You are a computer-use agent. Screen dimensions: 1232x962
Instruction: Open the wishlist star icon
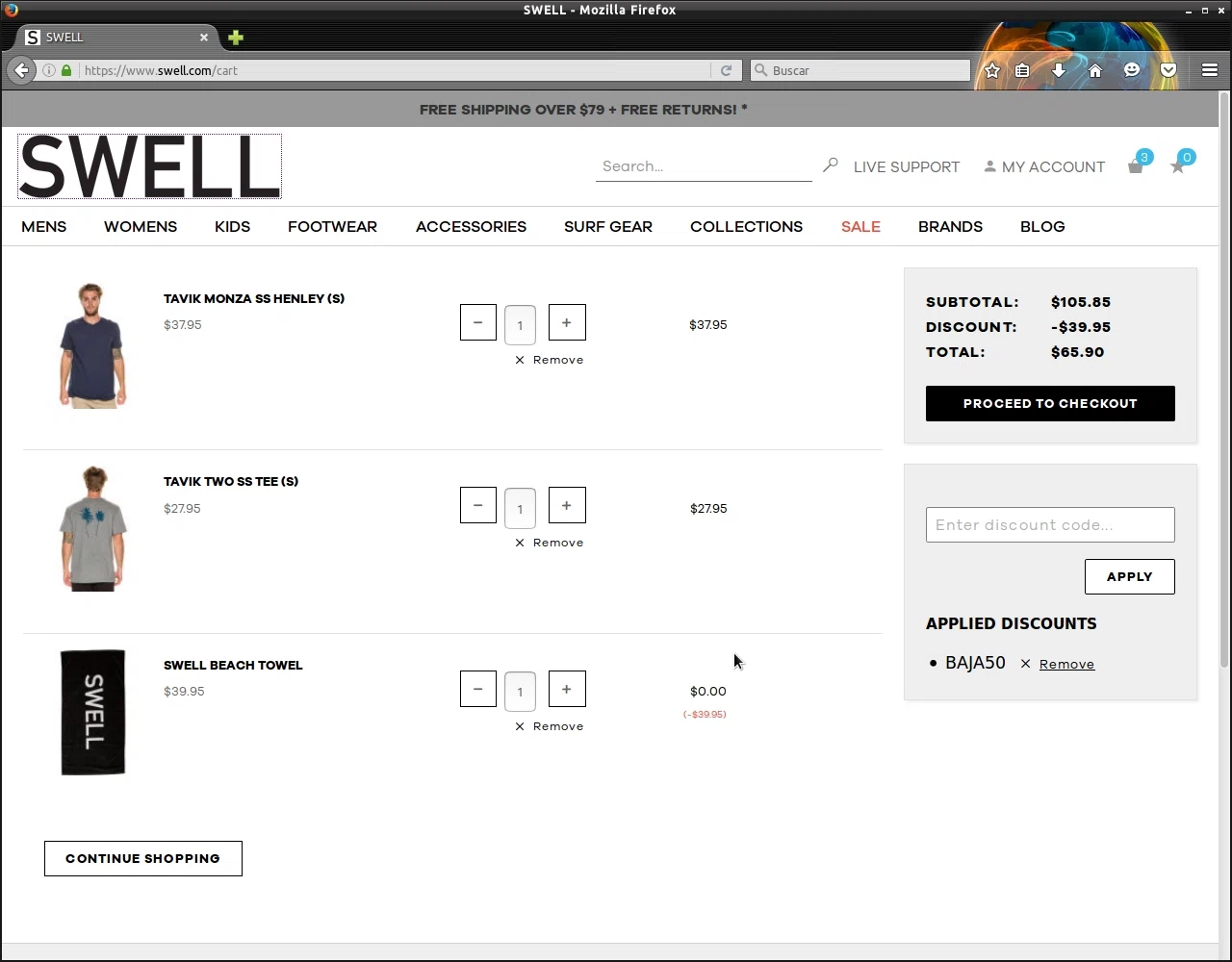click(1177, 166)
